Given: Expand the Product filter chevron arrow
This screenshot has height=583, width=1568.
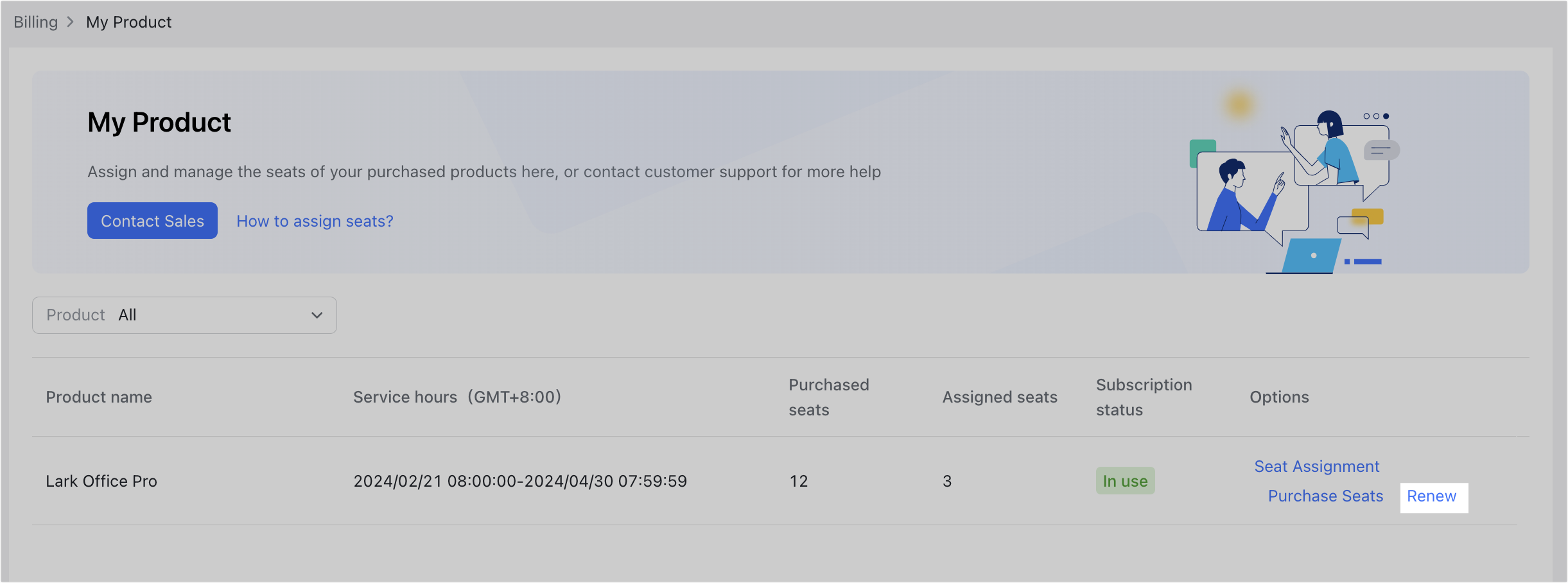Looking at the screenshot, I should point(316,315).
